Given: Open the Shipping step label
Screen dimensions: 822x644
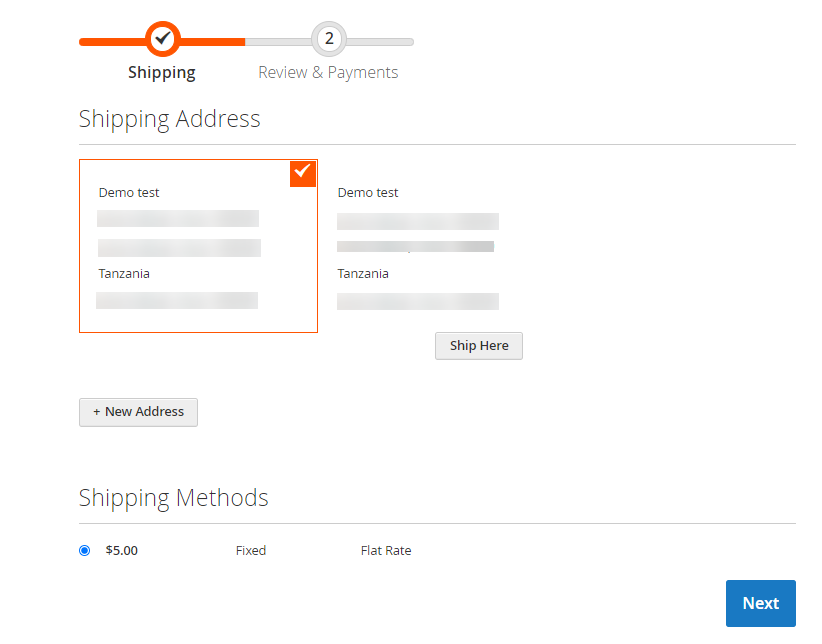Looking at the screenshot, I should tap(162, 72).
